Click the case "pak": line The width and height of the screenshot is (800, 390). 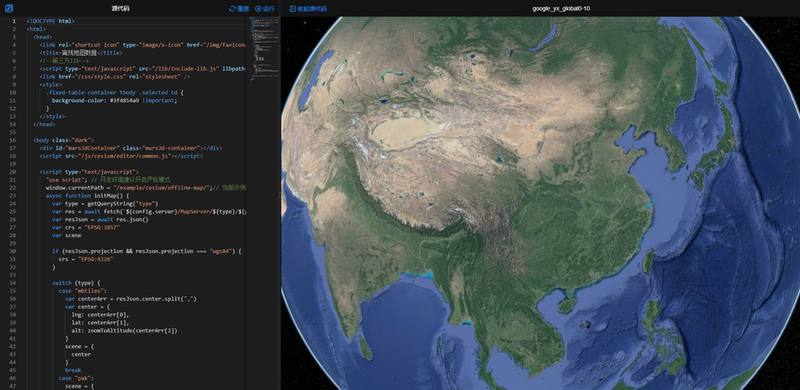pyautogui.click(x=76, y=378)
